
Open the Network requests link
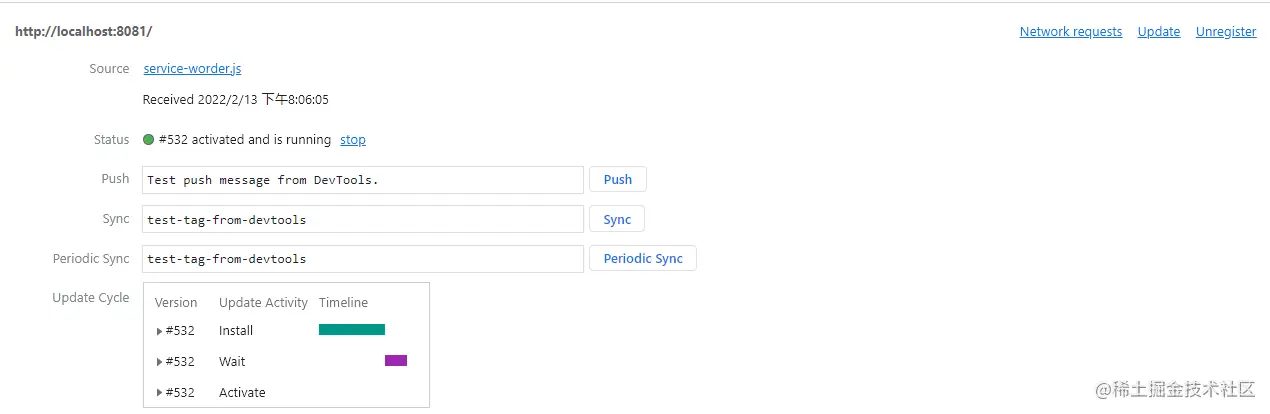1070,32
